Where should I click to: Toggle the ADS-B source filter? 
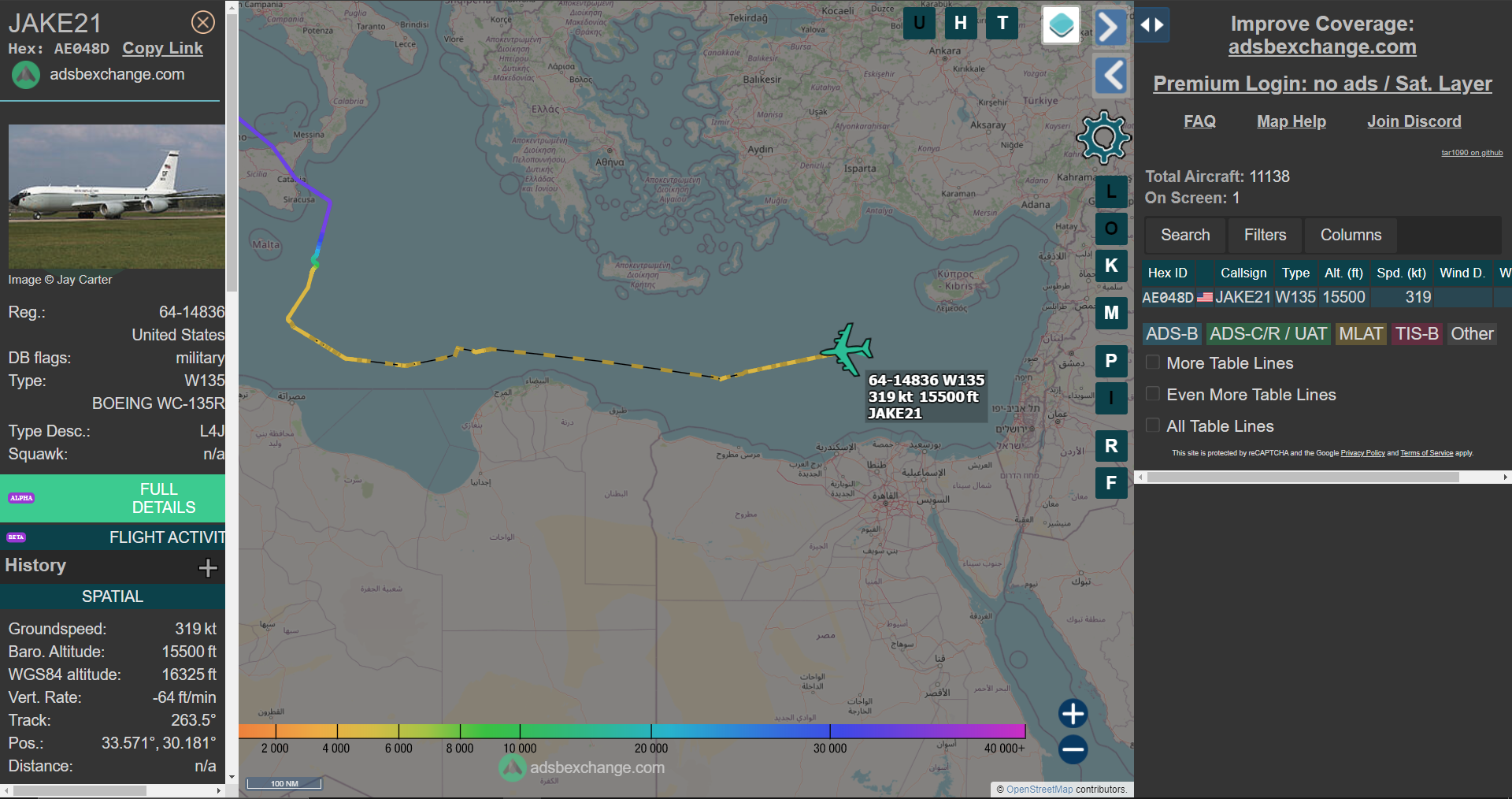(1172, 334)
